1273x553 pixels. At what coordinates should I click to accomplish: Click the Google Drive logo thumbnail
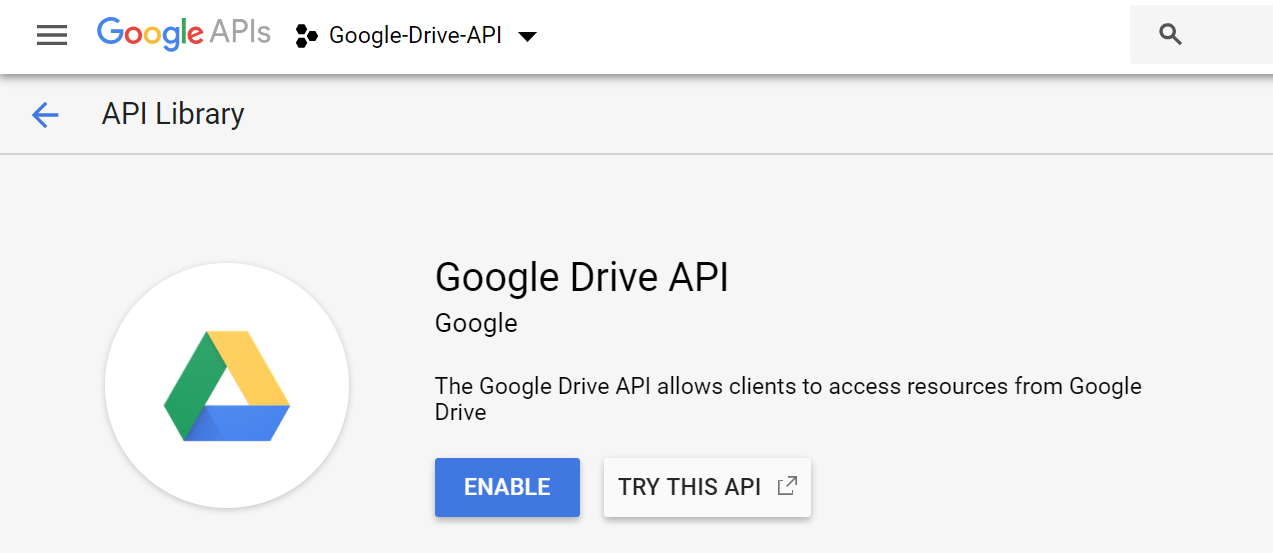click(x=227, y=385)
